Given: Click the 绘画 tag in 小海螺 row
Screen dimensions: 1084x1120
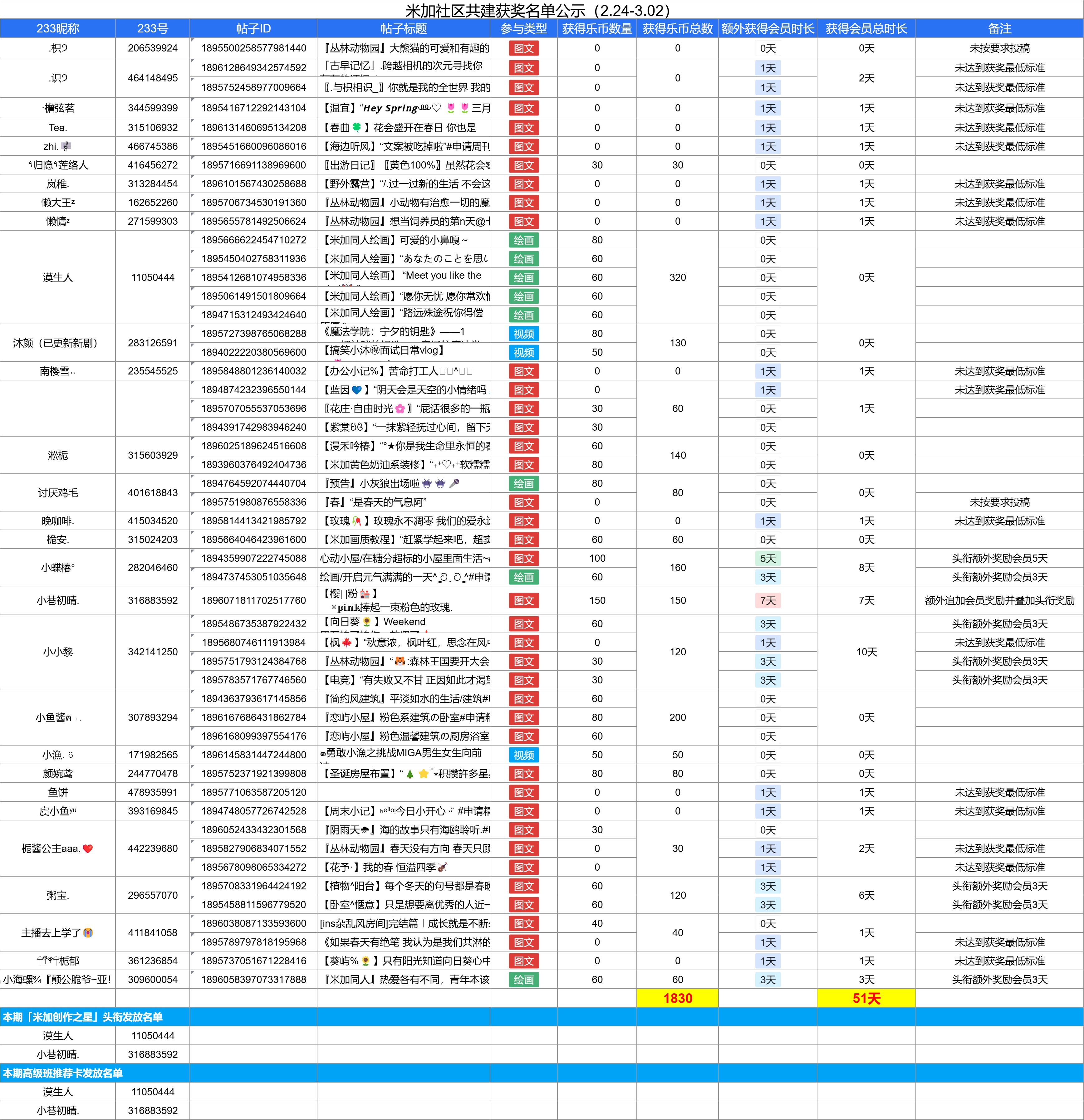Looking at the screenshot, I should (x=523, y=980).
